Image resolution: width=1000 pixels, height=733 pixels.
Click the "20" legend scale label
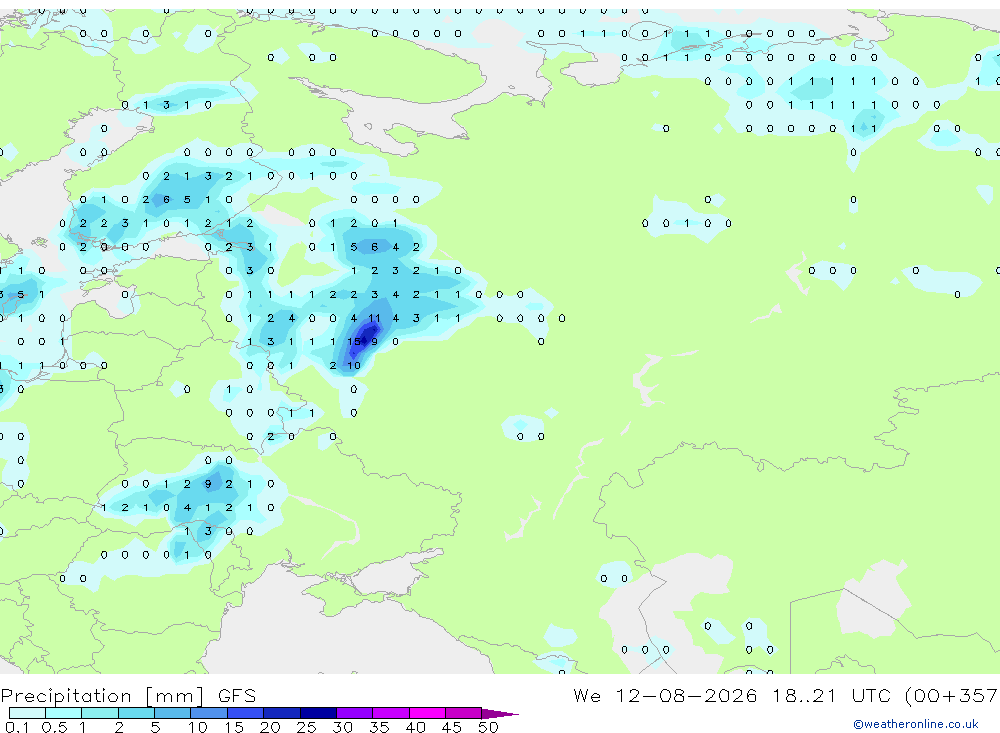(270, 727)
